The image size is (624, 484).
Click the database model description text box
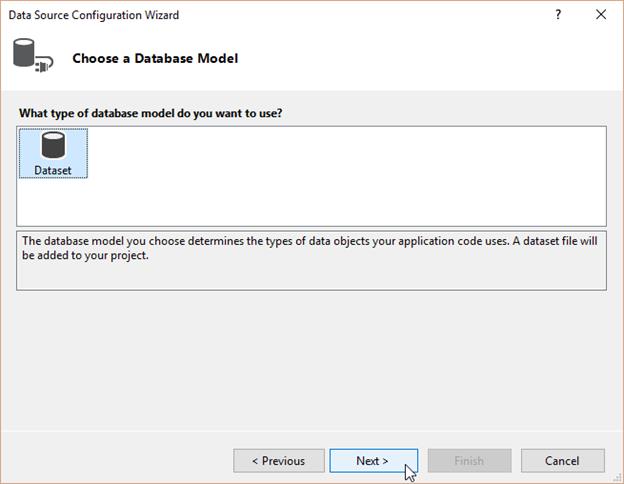pos(312,261)
